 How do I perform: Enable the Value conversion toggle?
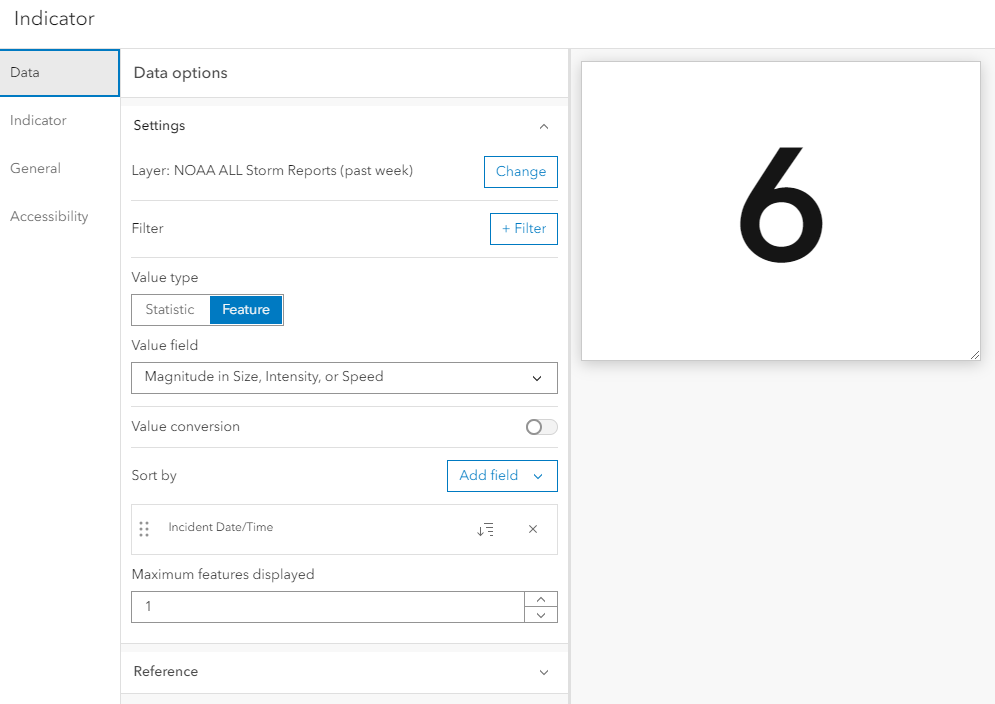(x=540, y=426)
